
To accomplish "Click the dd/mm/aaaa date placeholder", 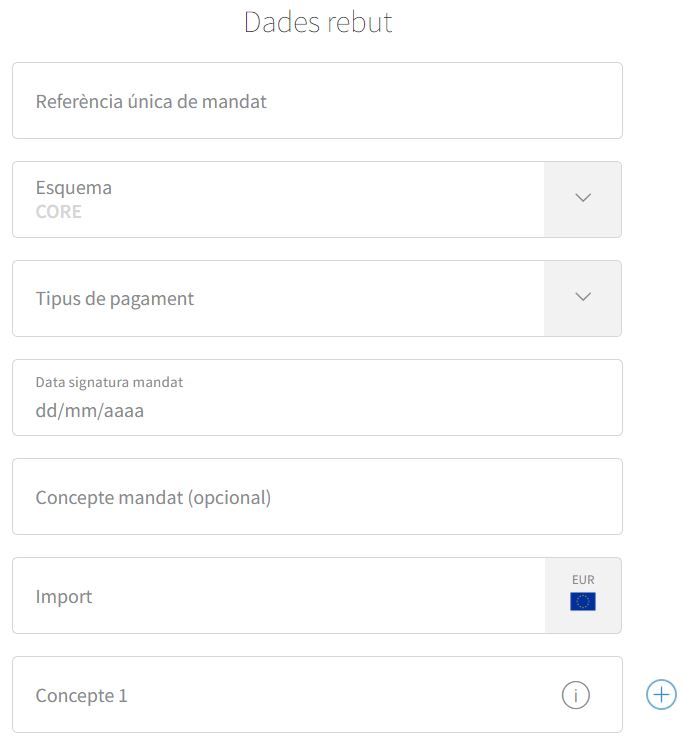I will [x=90, y=411].
